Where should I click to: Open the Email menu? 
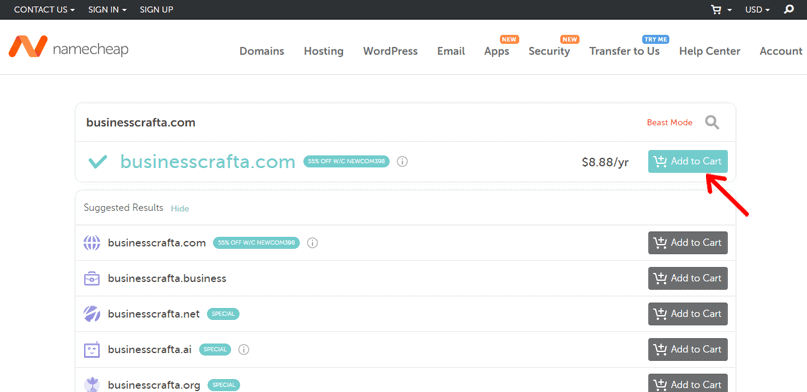click(451, 51)
